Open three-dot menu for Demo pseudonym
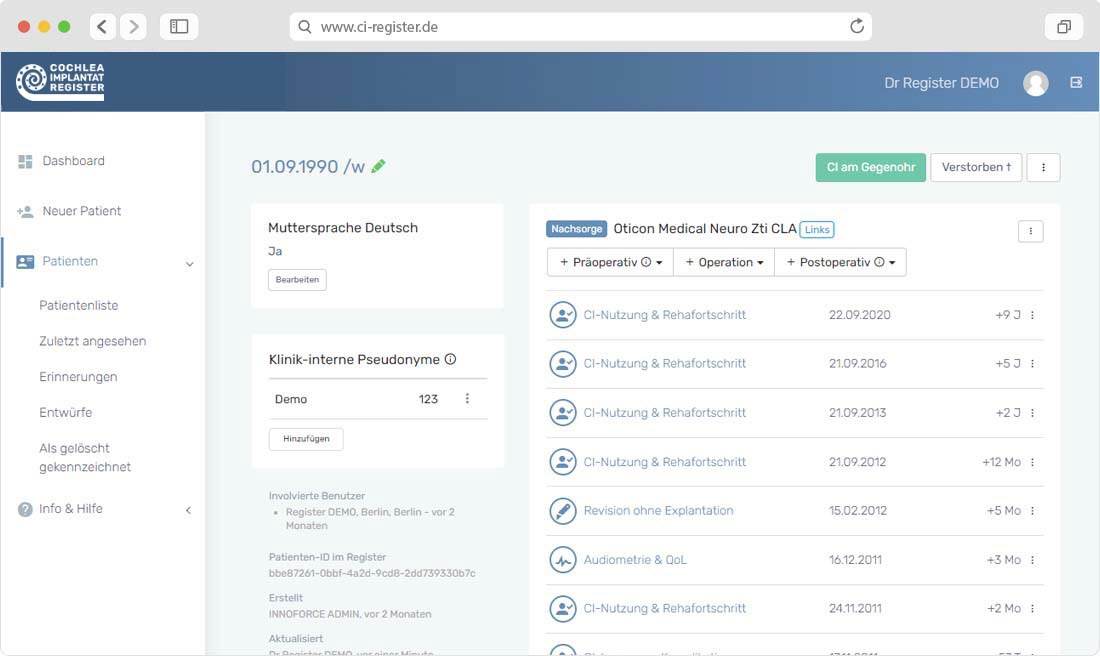The image size is (1100, 656). coord(467,399)
